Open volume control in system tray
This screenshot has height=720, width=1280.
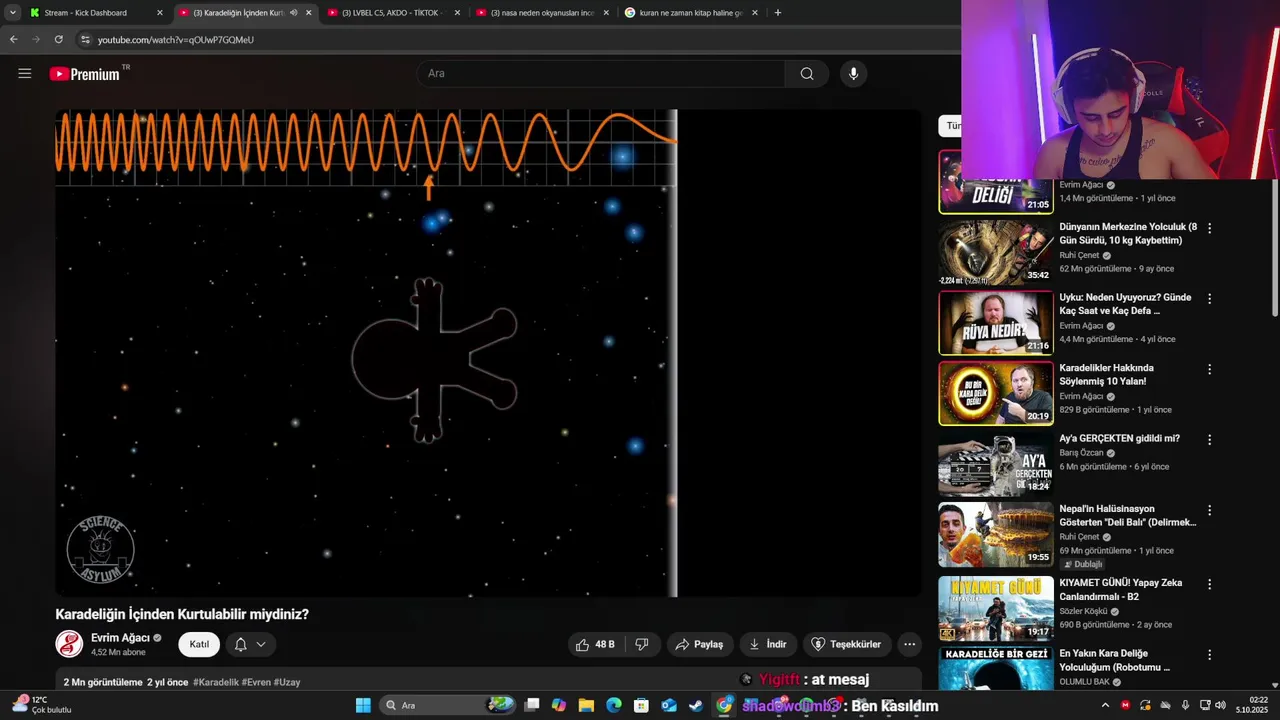1221,705
